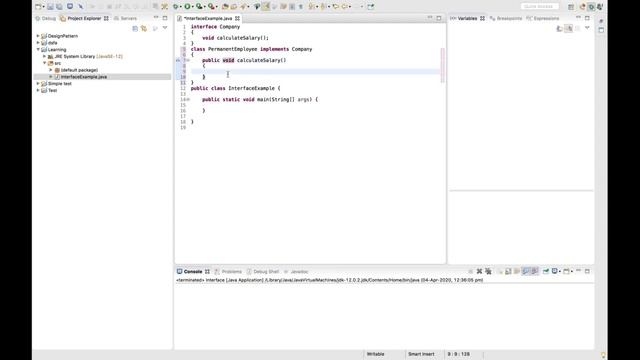
Task: Click line 9 in the code editor
Action: coord(316,71)
